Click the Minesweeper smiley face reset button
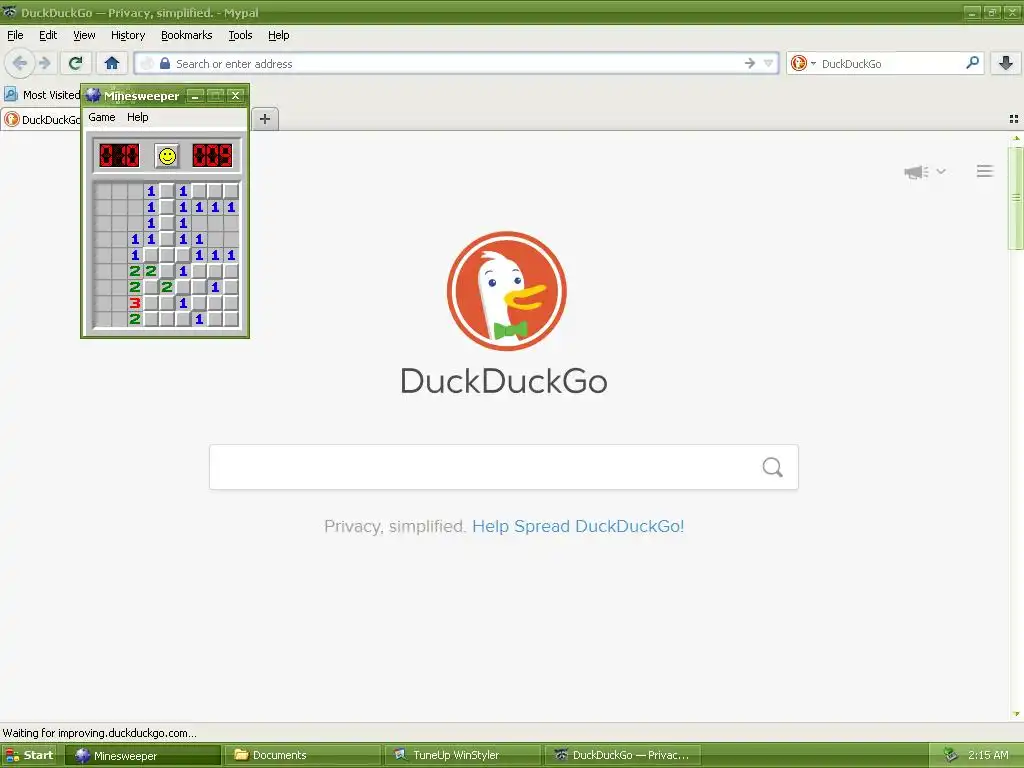Viewport: 1024px width, 768px height. tap(167, 156)
